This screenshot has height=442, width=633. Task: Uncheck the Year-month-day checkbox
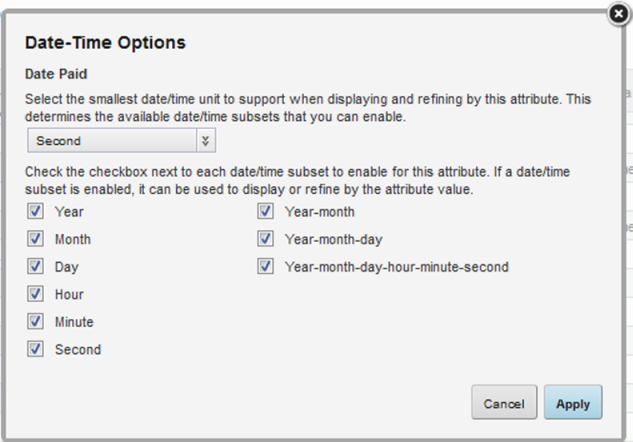tap(265, 239)
